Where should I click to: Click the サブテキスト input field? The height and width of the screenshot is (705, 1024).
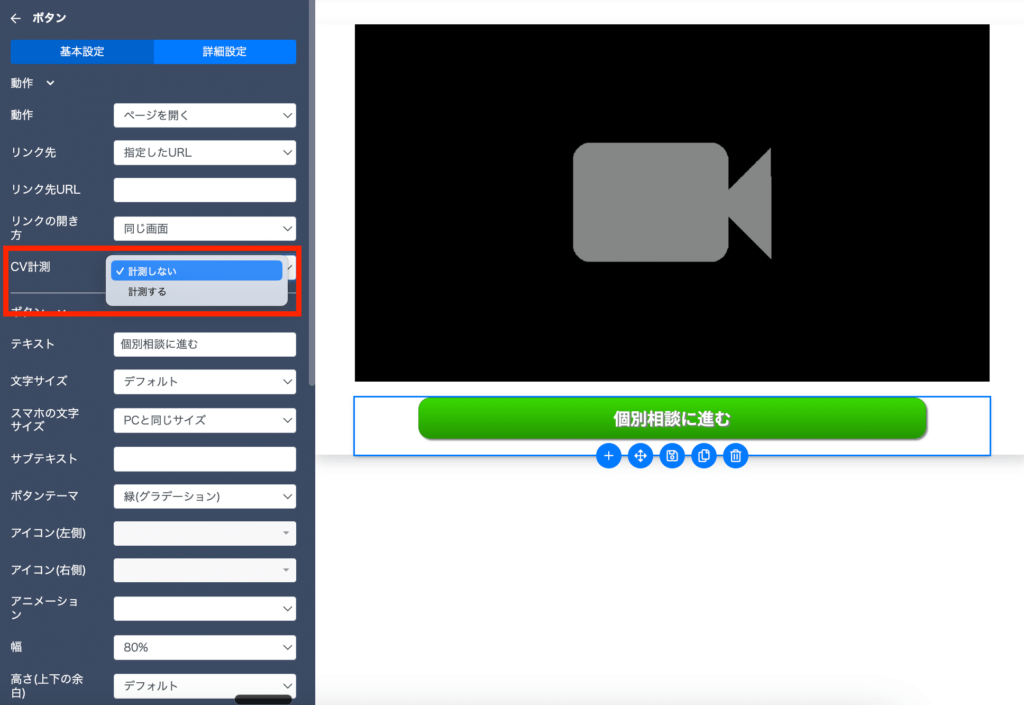pyautogui.click(x=204, y=459)
